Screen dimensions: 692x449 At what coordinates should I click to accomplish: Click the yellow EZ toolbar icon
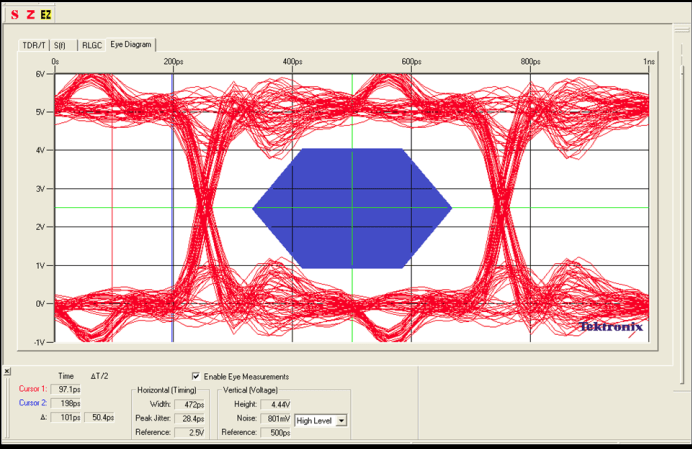(x=46, y=14)
